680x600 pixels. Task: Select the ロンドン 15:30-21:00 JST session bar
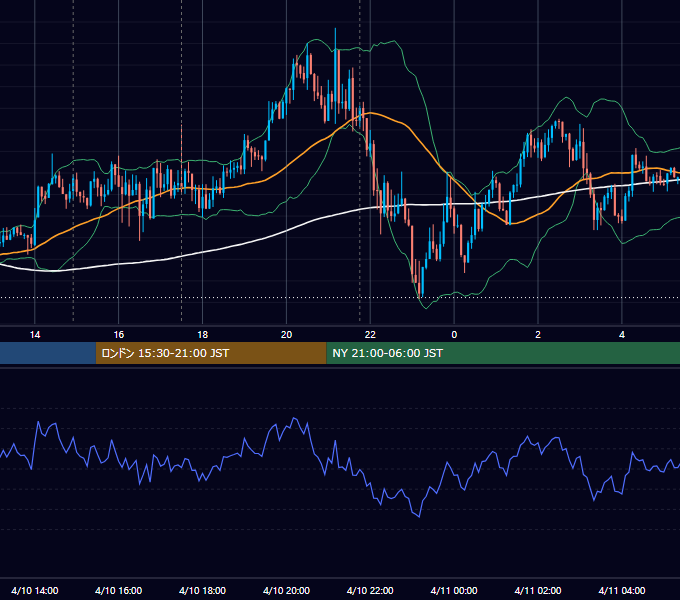tap(211, 353)
